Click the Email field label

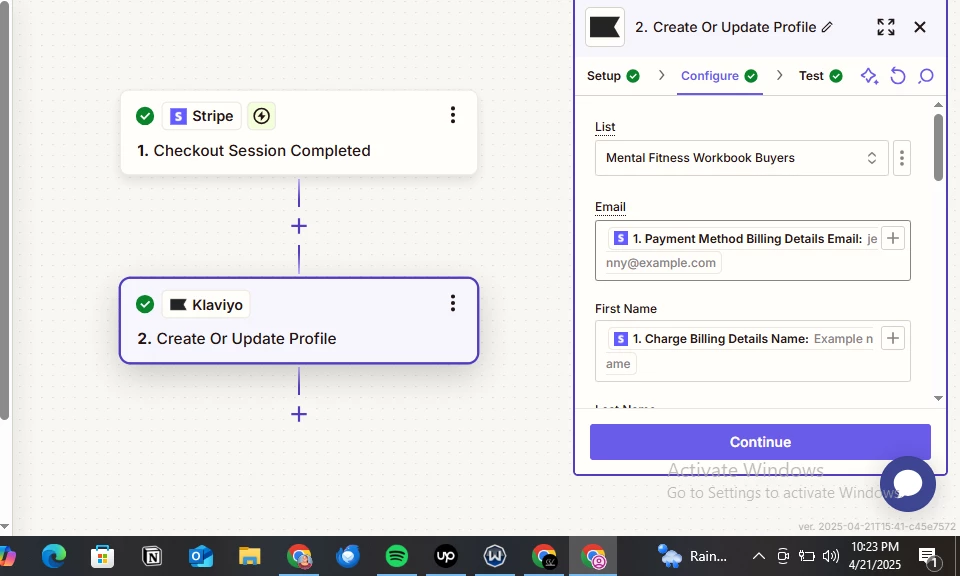click(610, 207)
